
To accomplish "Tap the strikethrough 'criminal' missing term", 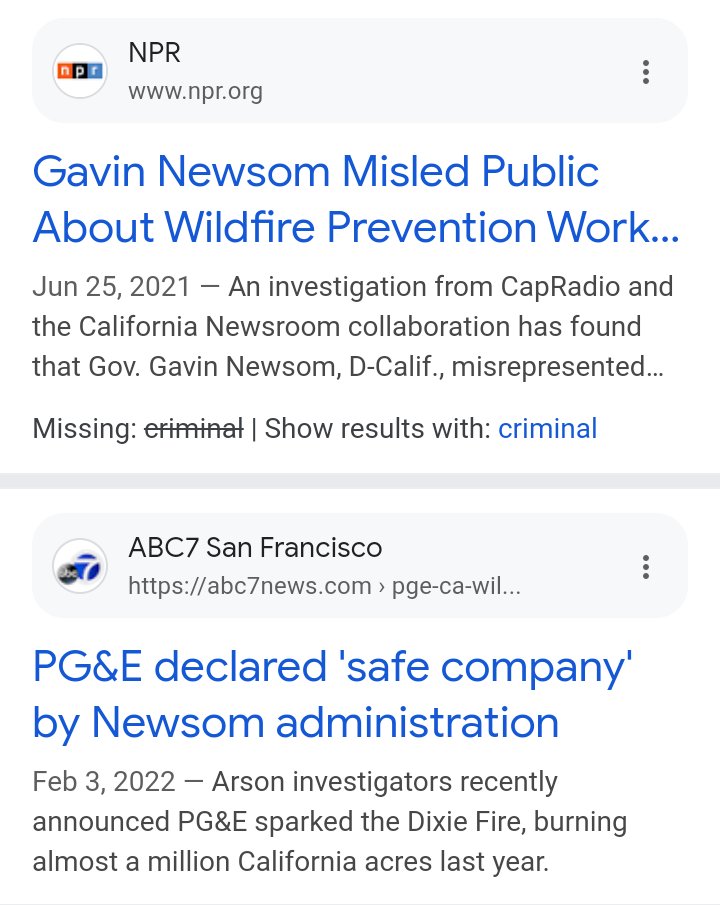I will pyautogui.click(x=194, y=429).
